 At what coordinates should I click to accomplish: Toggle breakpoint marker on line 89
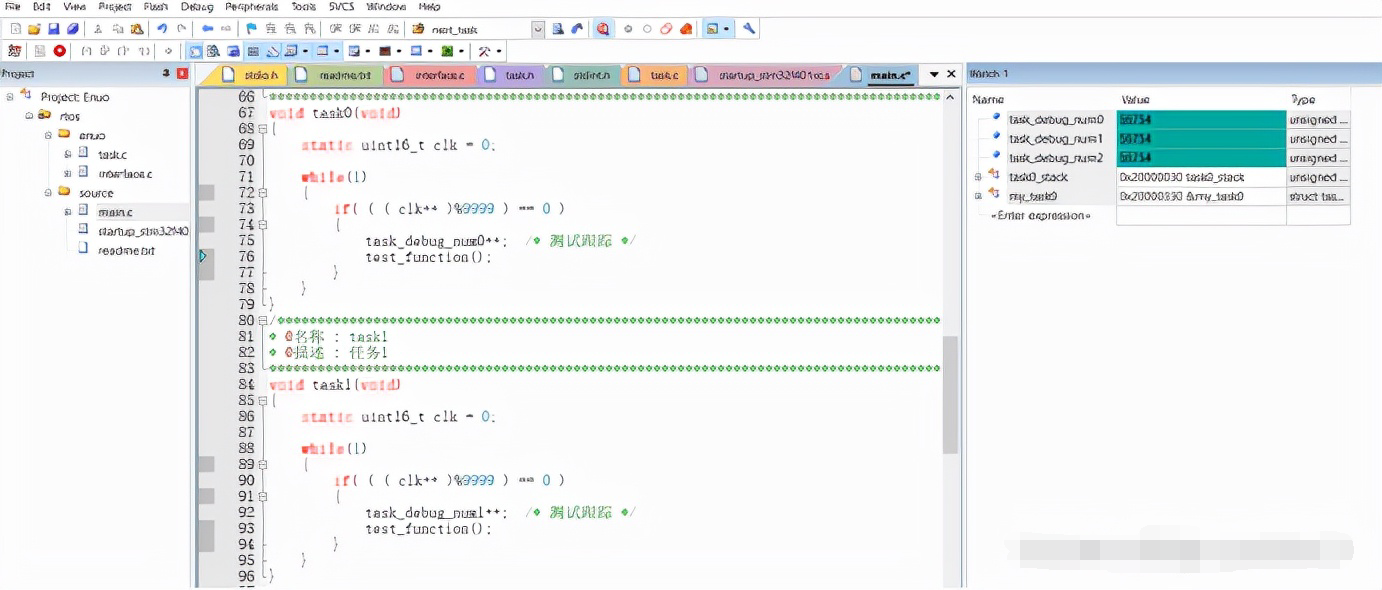tap(206, 465)
